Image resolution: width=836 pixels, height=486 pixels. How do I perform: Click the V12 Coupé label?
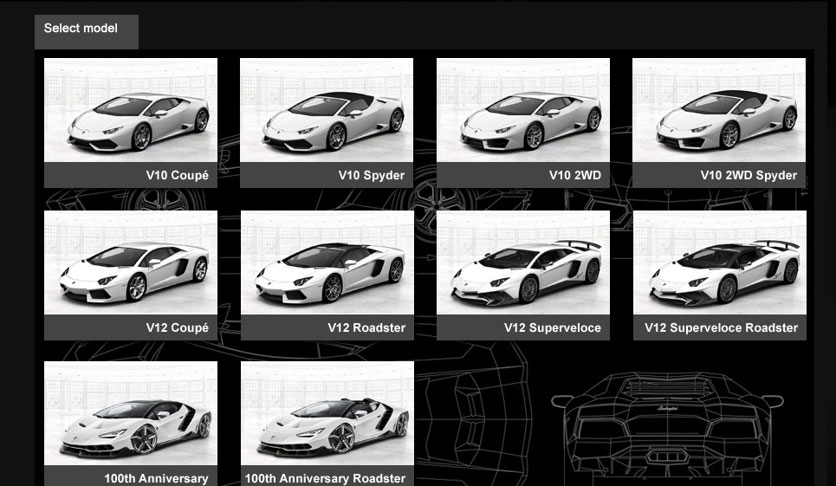(x=177, y=328)
